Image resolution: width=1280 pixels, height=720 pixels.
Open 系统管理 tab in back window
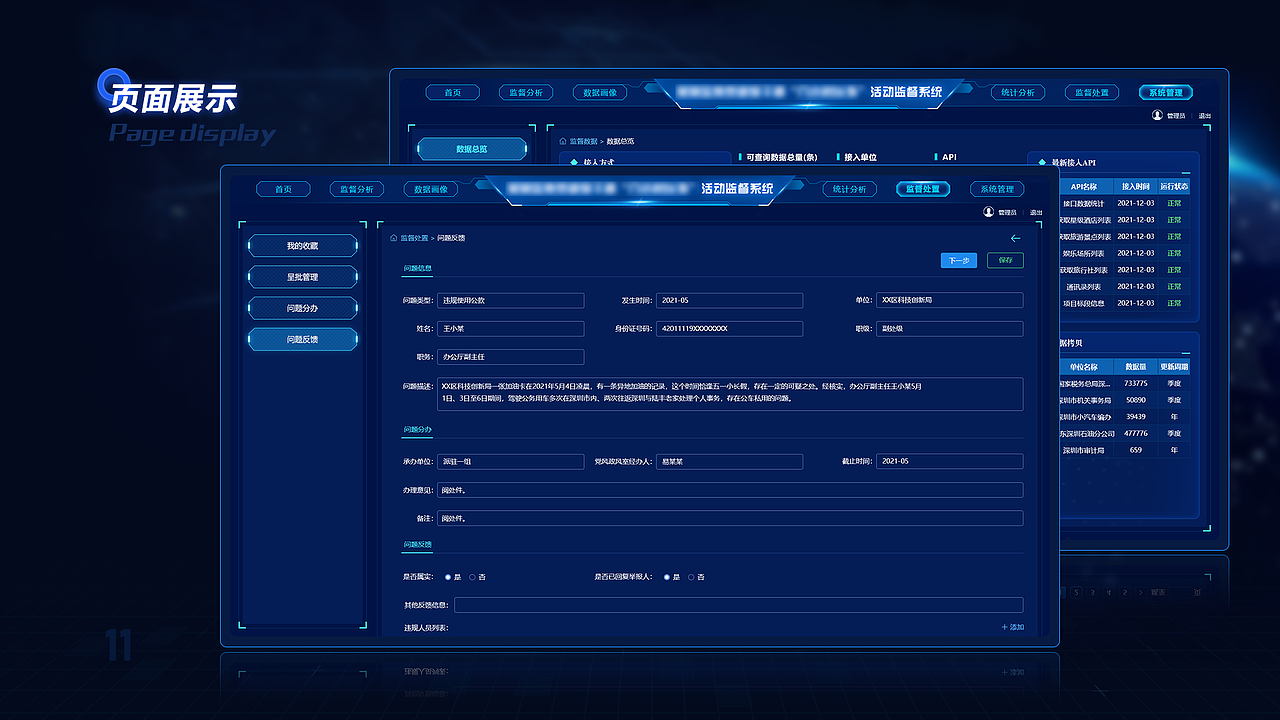click(x=1166, y=92)
